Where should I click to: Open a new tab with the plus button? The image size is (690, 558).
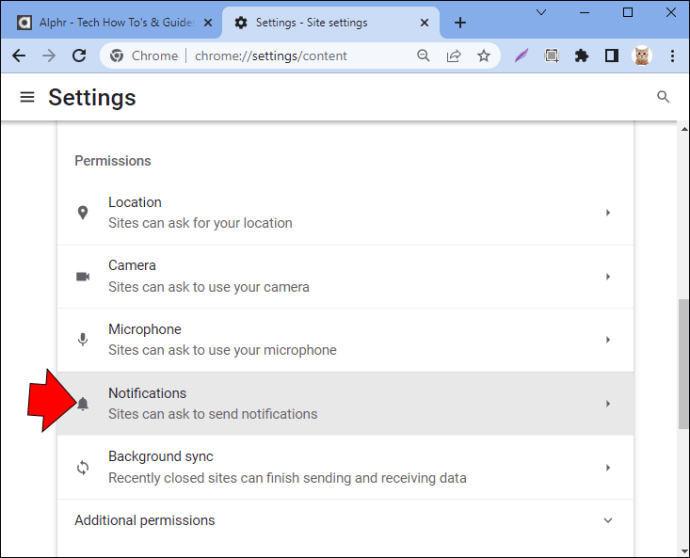pos(460,22)
